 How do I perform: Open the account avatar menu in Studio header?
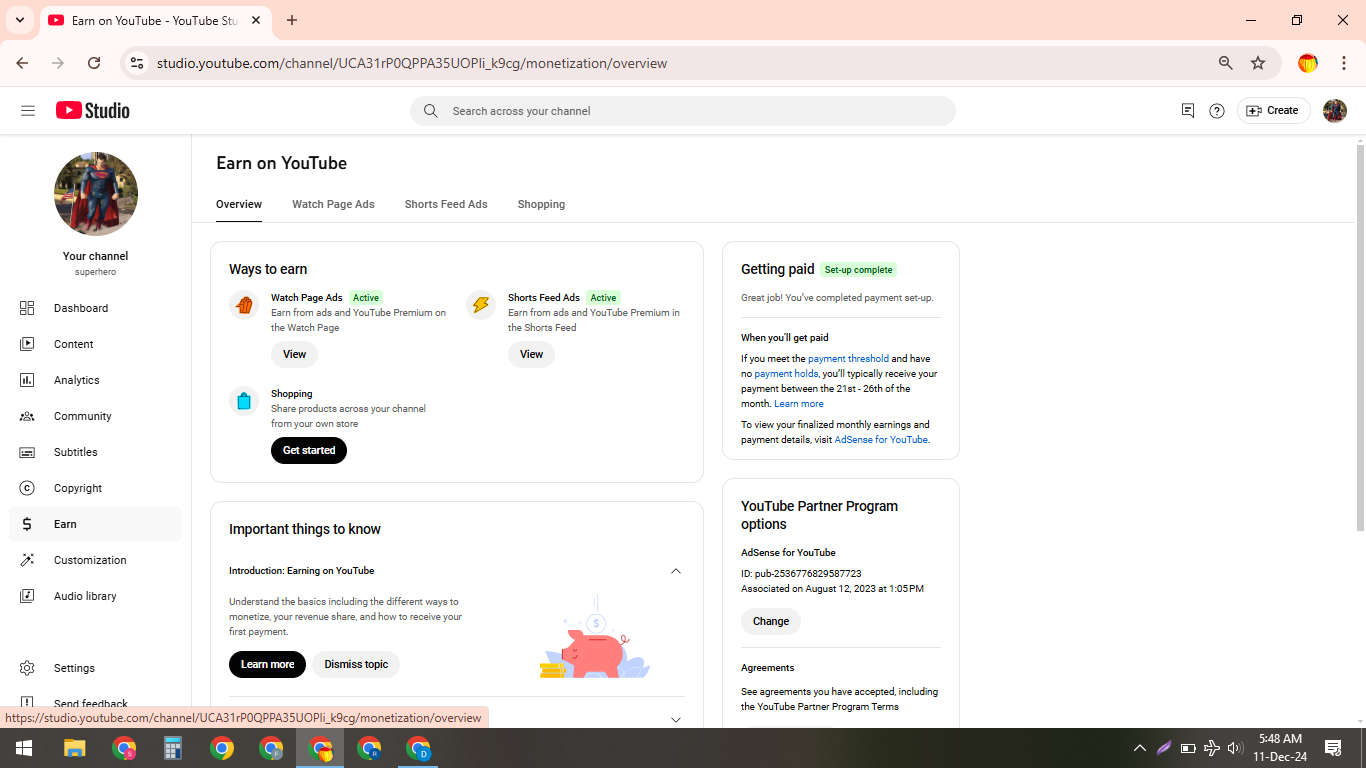pyautogui.click(x=1335, y=111)
